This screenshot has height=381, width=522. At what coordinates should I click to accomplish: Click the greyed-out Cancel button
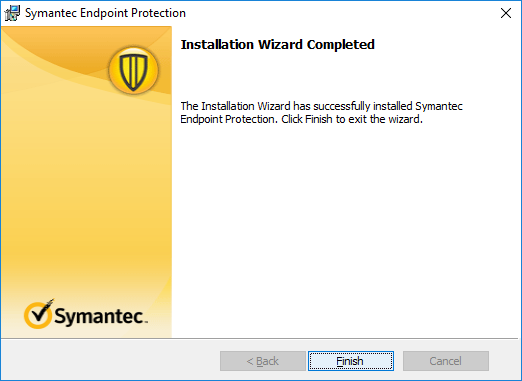pos(446,361)
